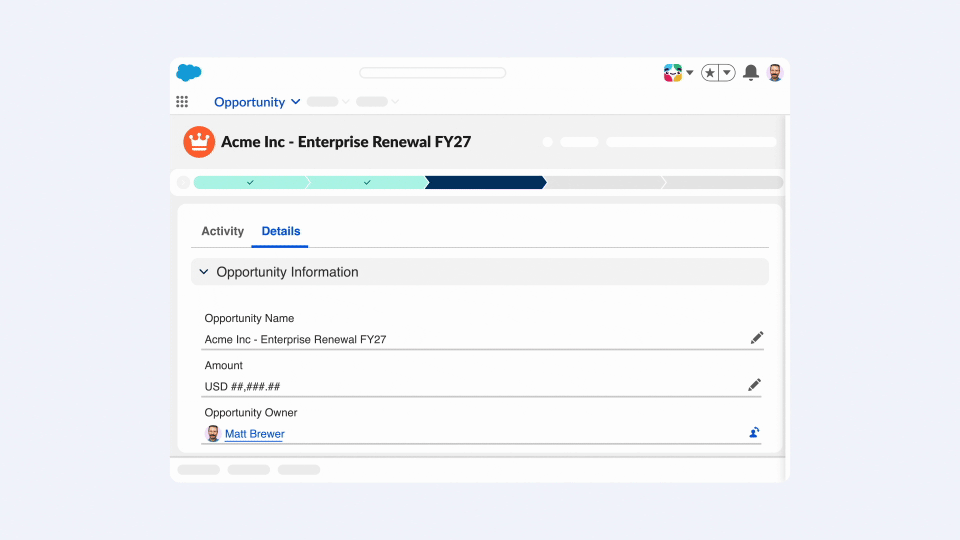This screenshot has width=960, height=540.
Task: Click the Opportunity Name field value text
Action: pos(295,340)
